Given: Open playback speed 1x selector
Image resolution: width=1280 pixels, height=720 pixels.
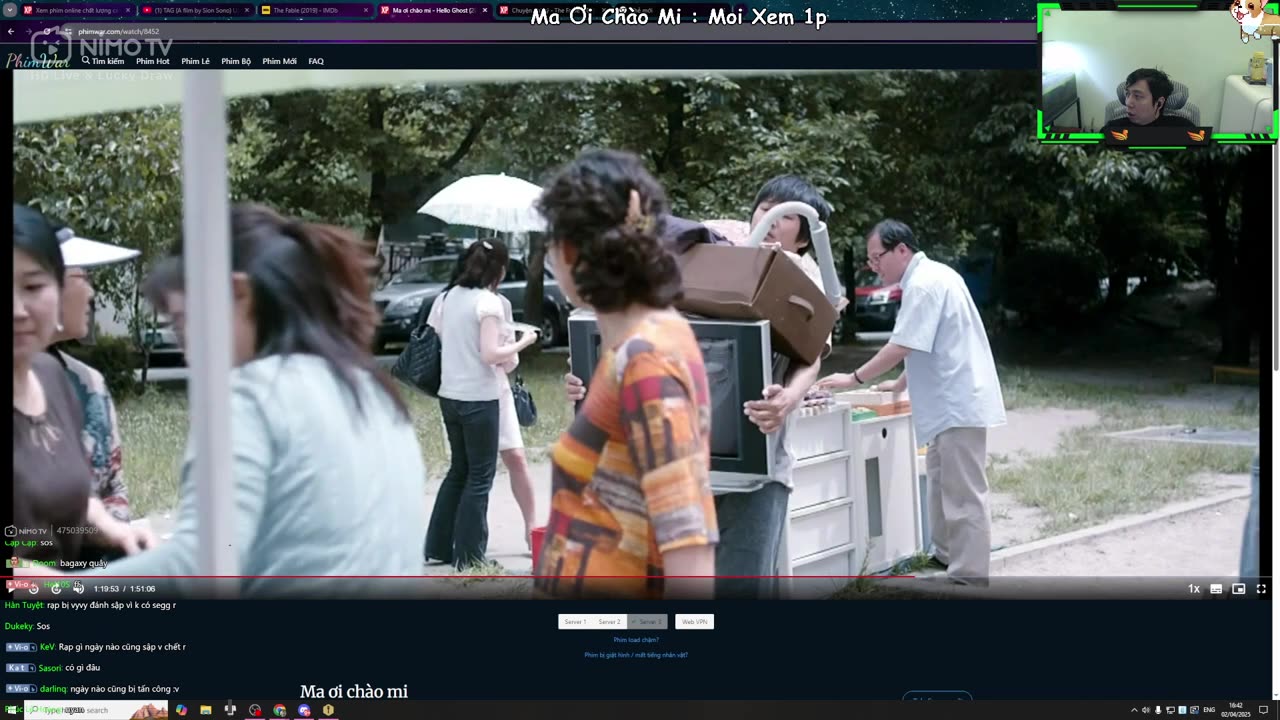Looking at the screenshot, I should (x=1194, y=589).
